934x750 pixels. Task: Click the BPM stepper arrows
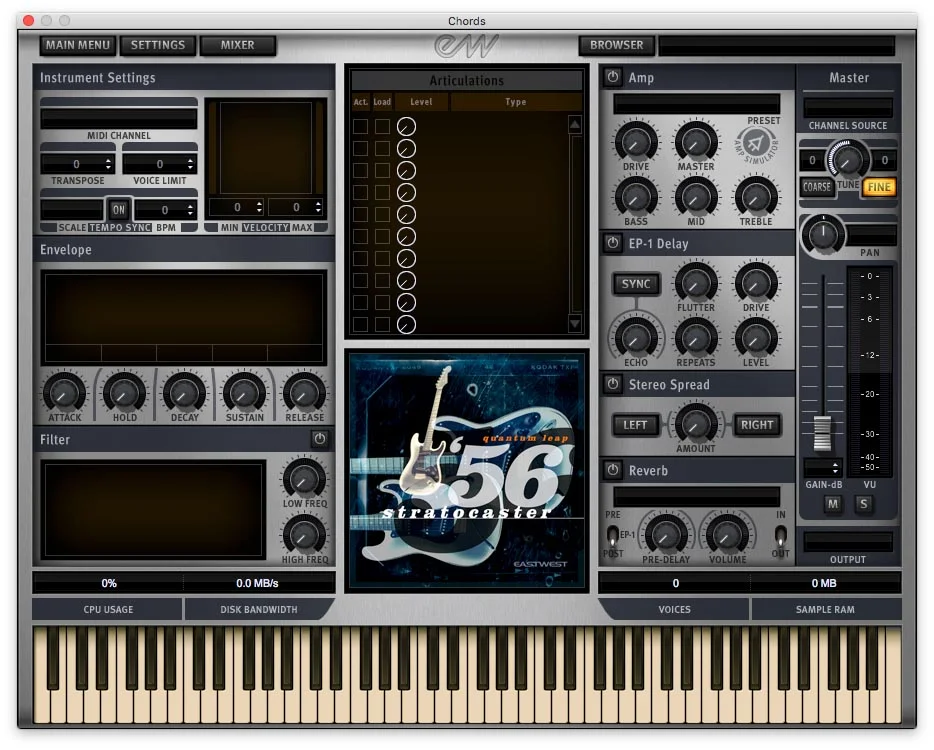coord(190,210)
